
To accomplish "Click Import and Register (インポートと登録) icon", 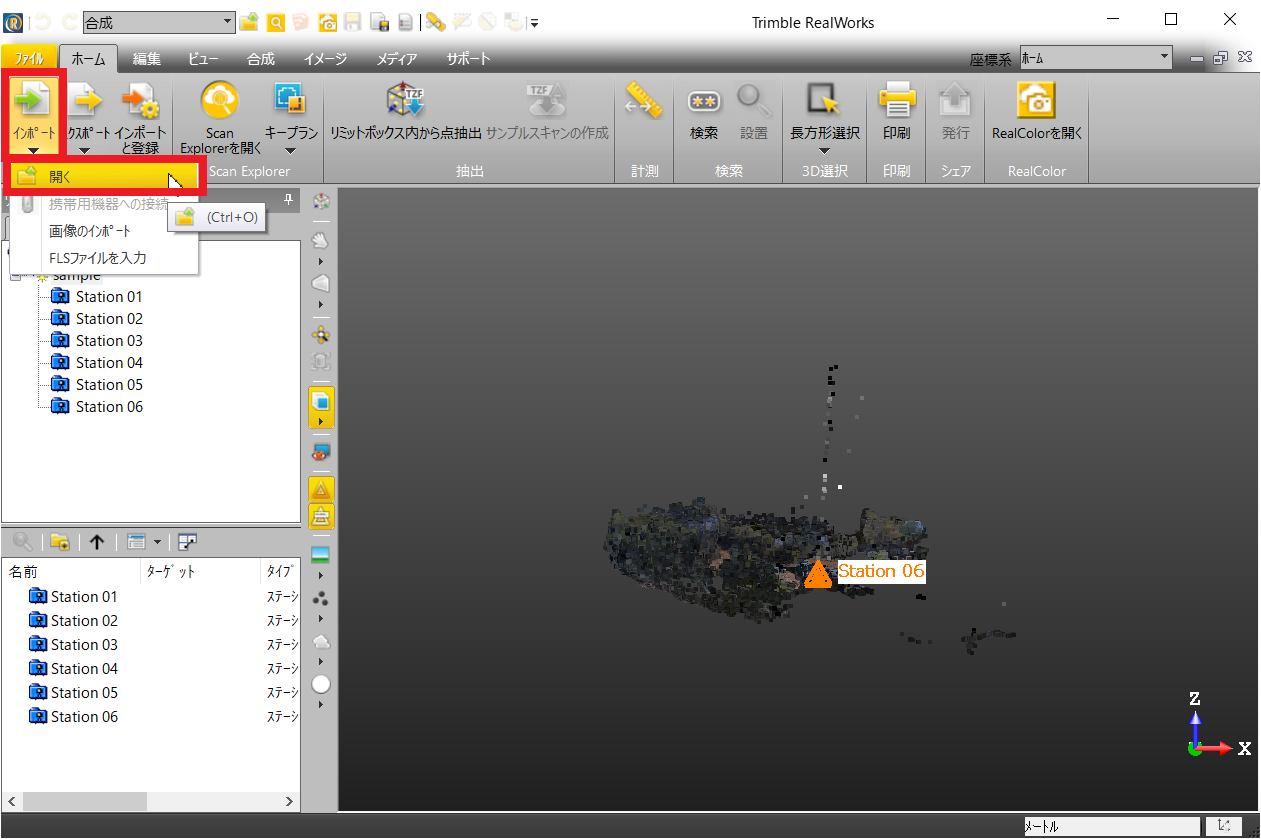I will click(x=140, y=99).
